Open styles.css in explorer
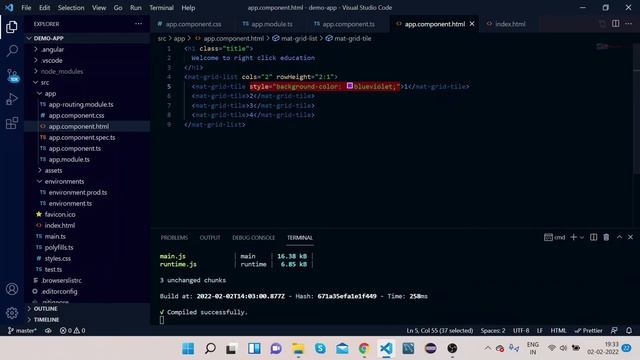 [x=58, y=258]
